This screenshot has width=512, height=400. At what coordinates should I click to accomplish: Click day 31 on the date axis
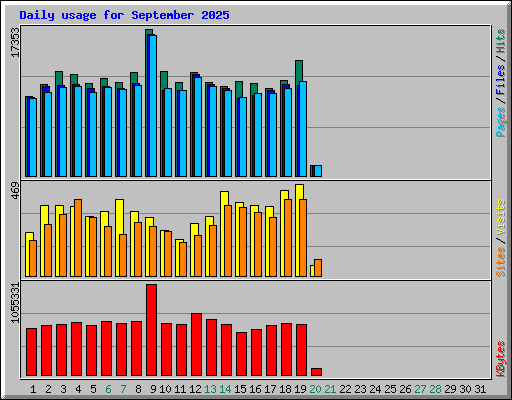tap(480, 389)
